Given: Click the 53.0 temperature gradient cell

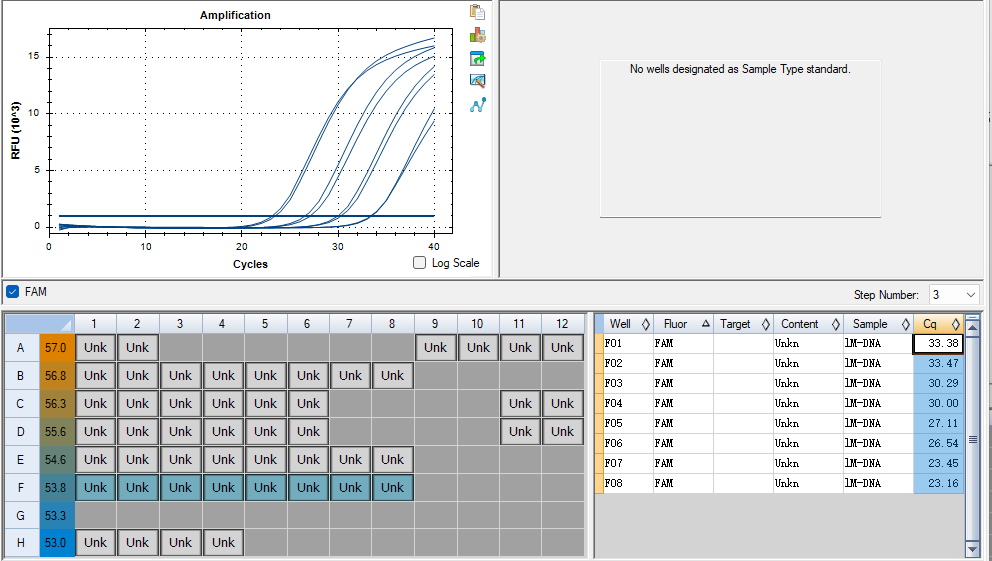Looking at the screenshot, I should coord(56,543).
